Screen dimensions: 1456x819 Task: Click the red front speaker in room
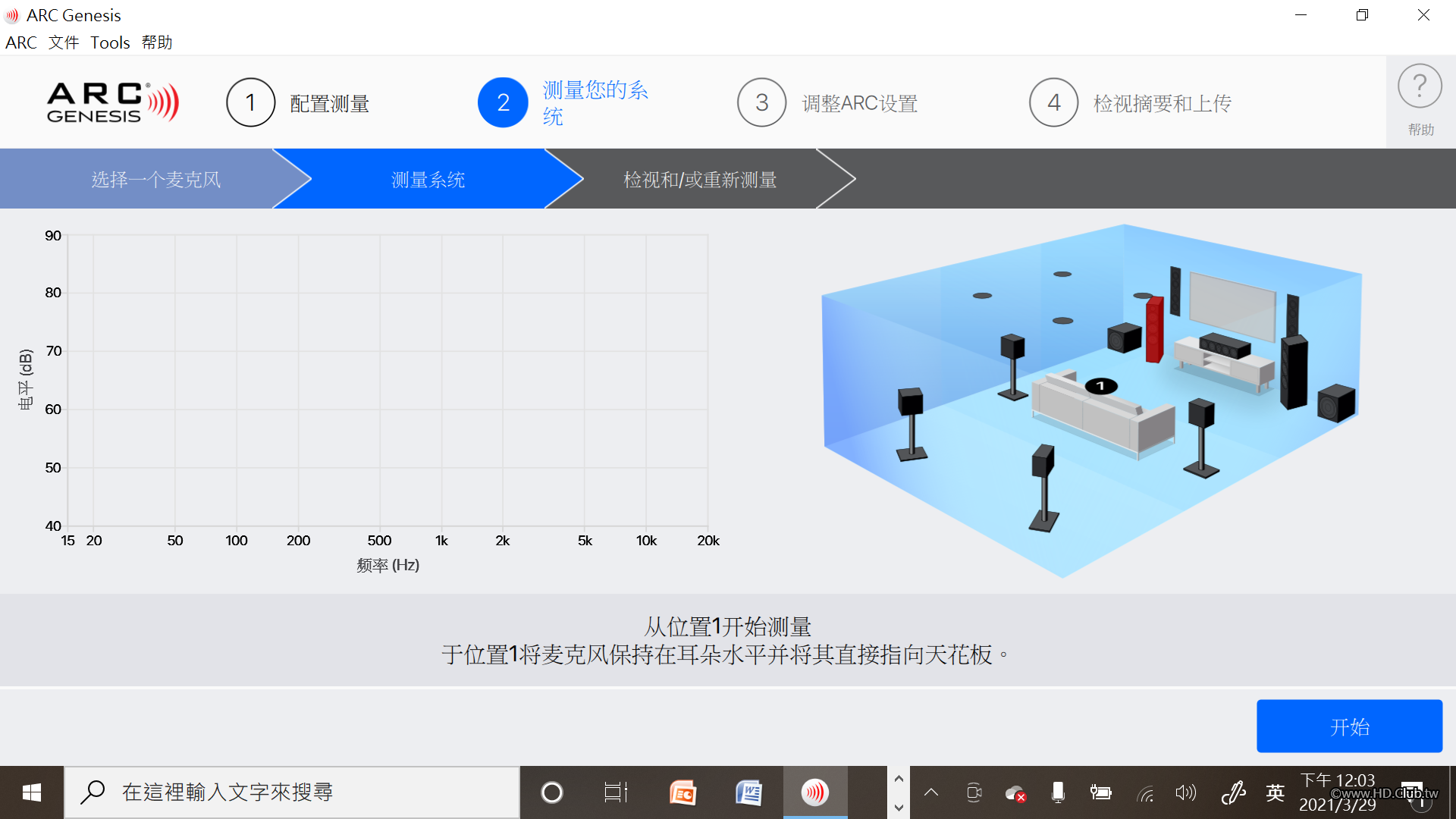tap(1154, 330)
